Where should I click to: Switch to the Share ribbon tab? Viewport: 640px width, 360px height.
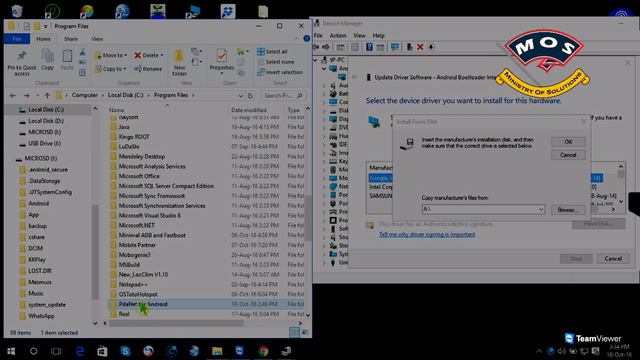pos(71,39)
